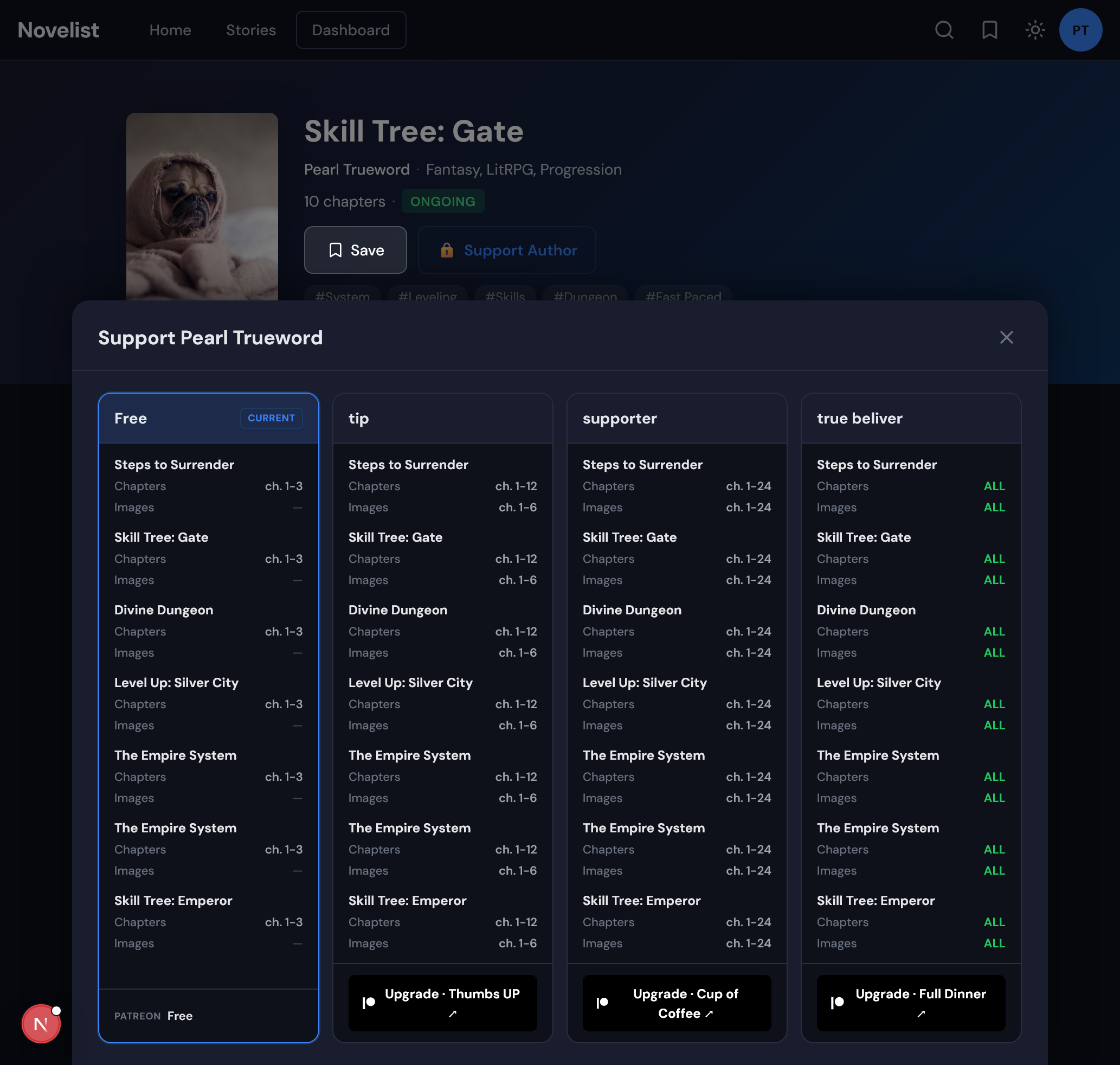
Task: Click the bookmark icon inside the Save button
Action: point(336,250)
